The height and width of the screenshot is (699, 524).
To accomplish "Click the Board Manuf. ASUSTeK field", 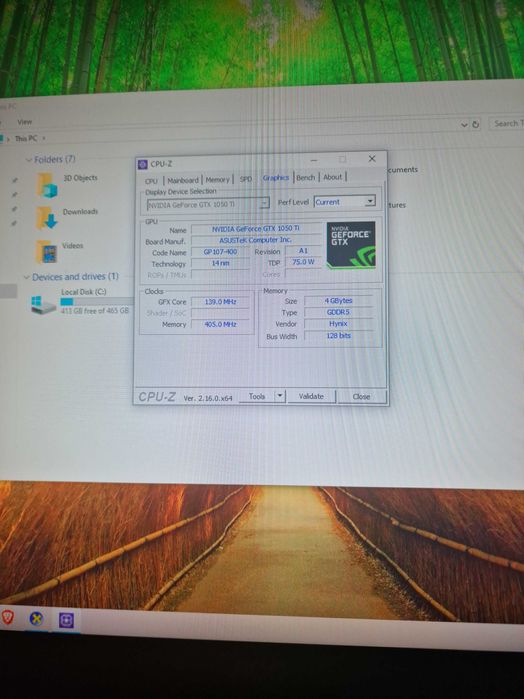I will click(256, 240).
